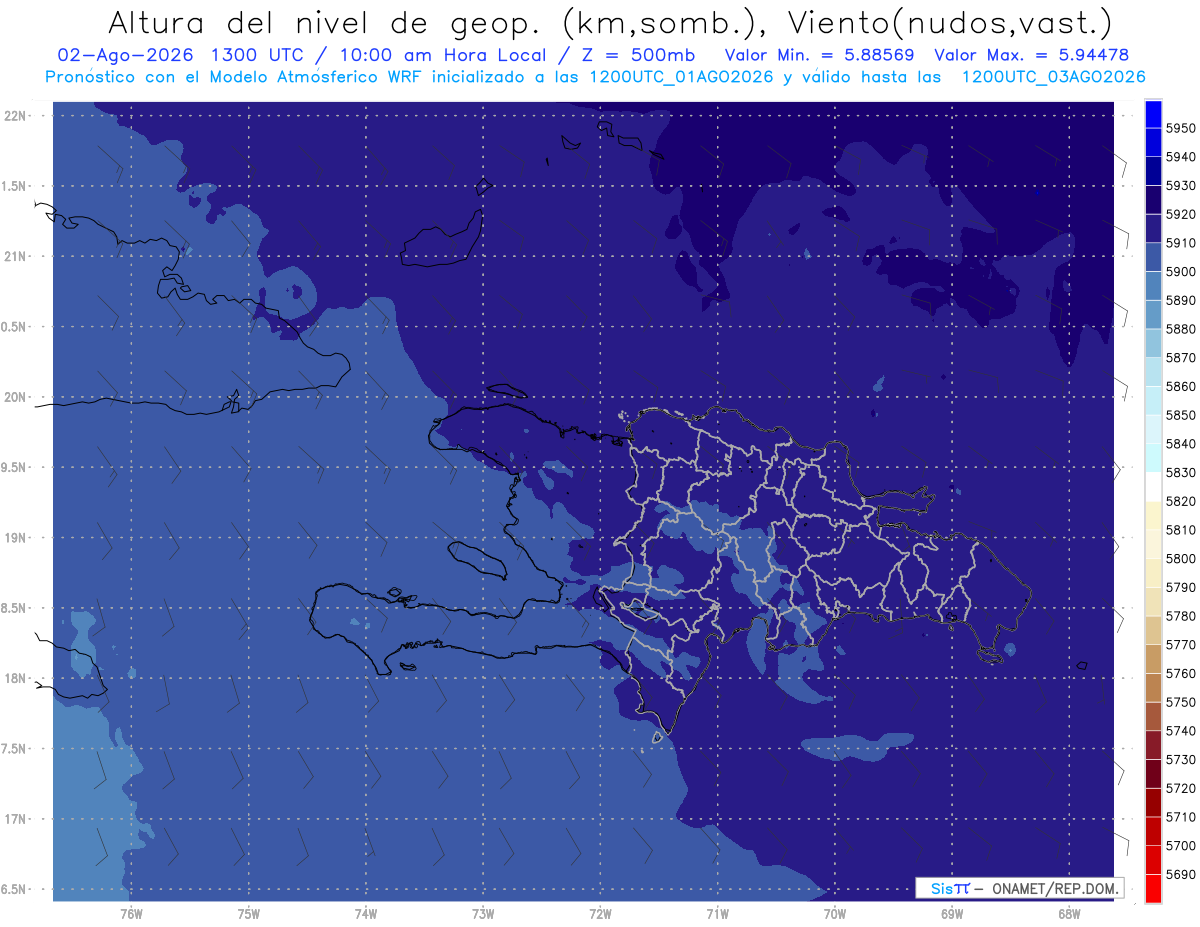Click the '5870' colorbar value

[1181, 357]
